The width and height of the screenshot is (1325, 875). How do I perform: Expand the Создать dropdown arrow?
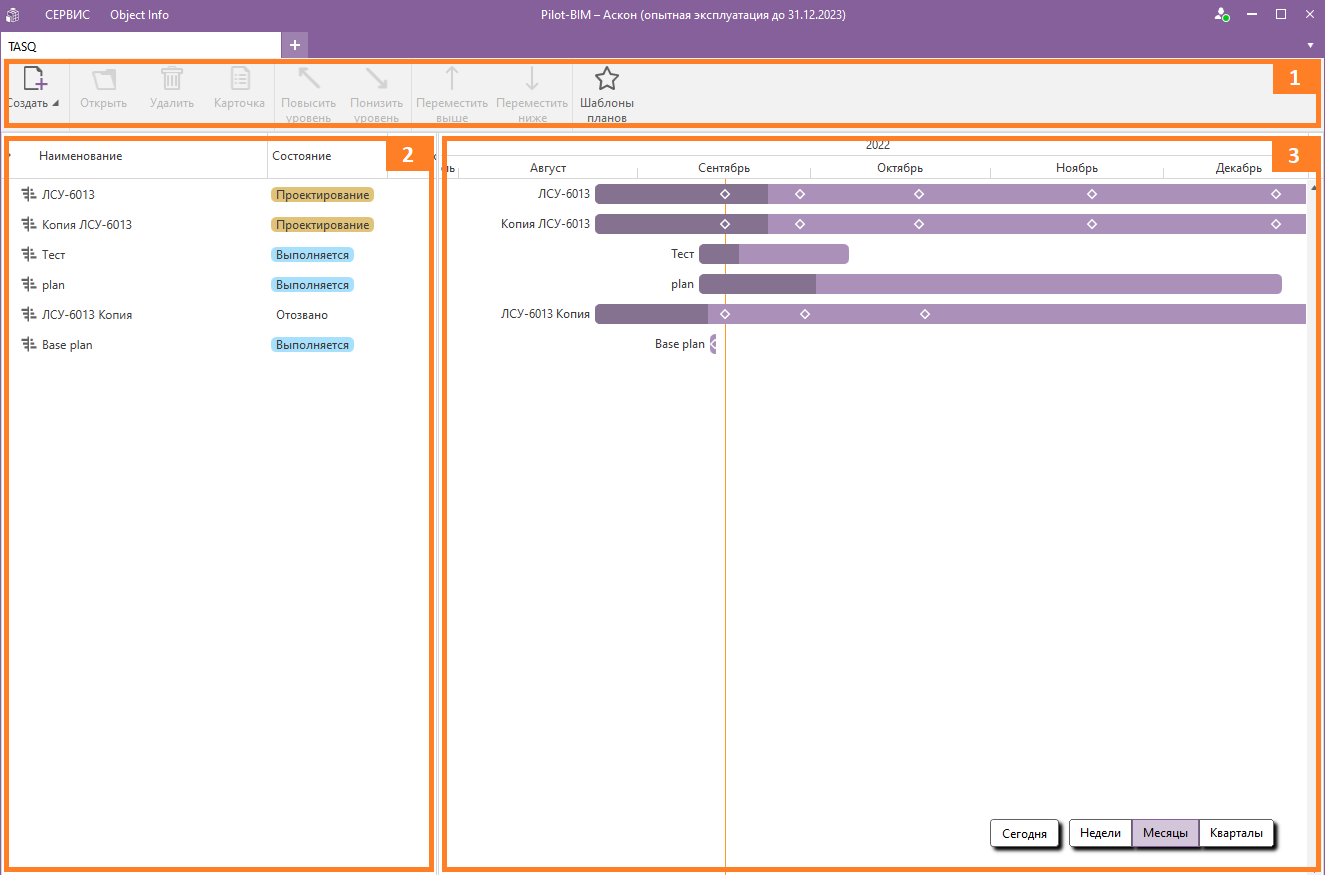(56, 104)
